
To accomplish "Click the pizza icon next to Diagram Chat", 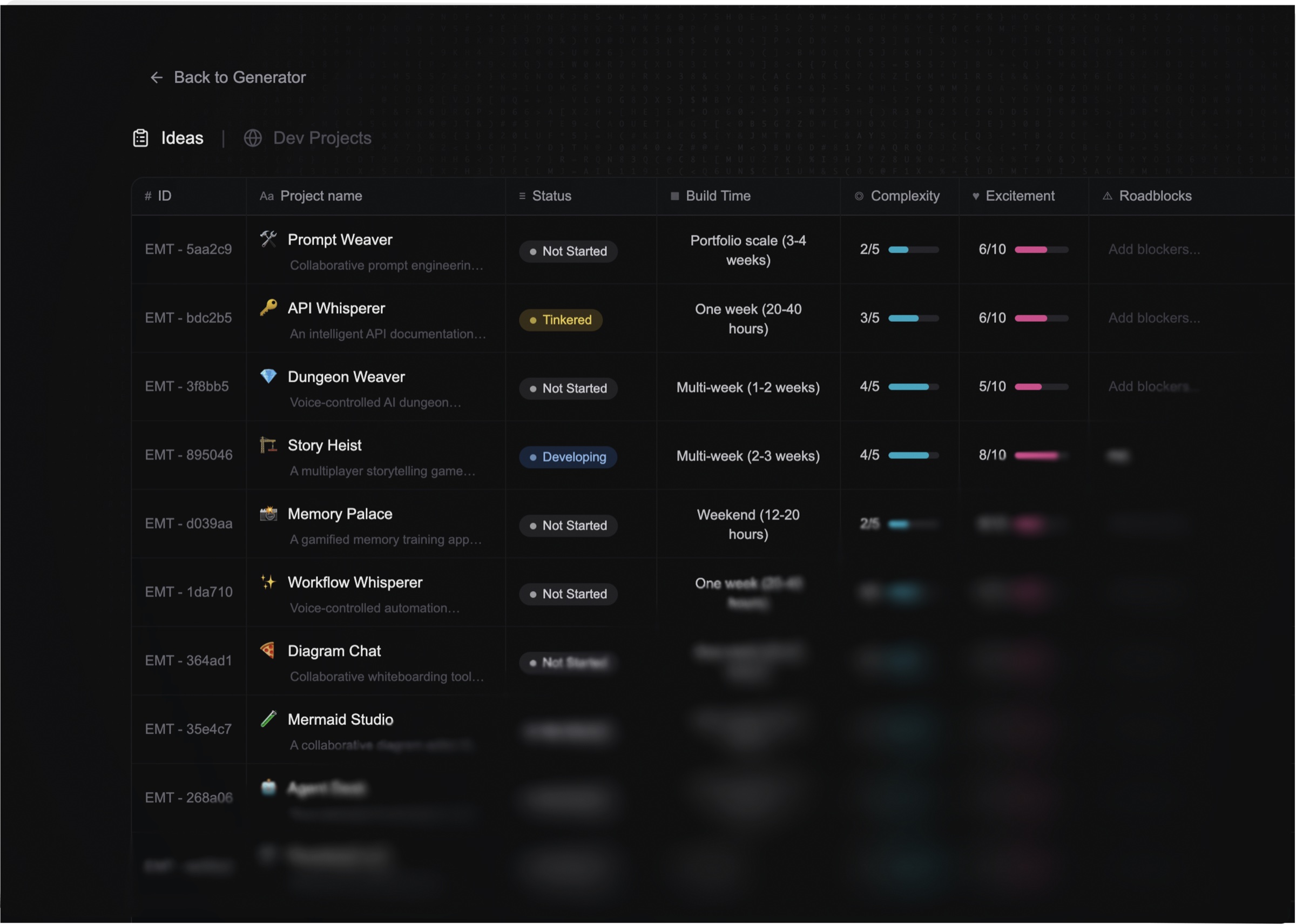I will pos(268,650).
